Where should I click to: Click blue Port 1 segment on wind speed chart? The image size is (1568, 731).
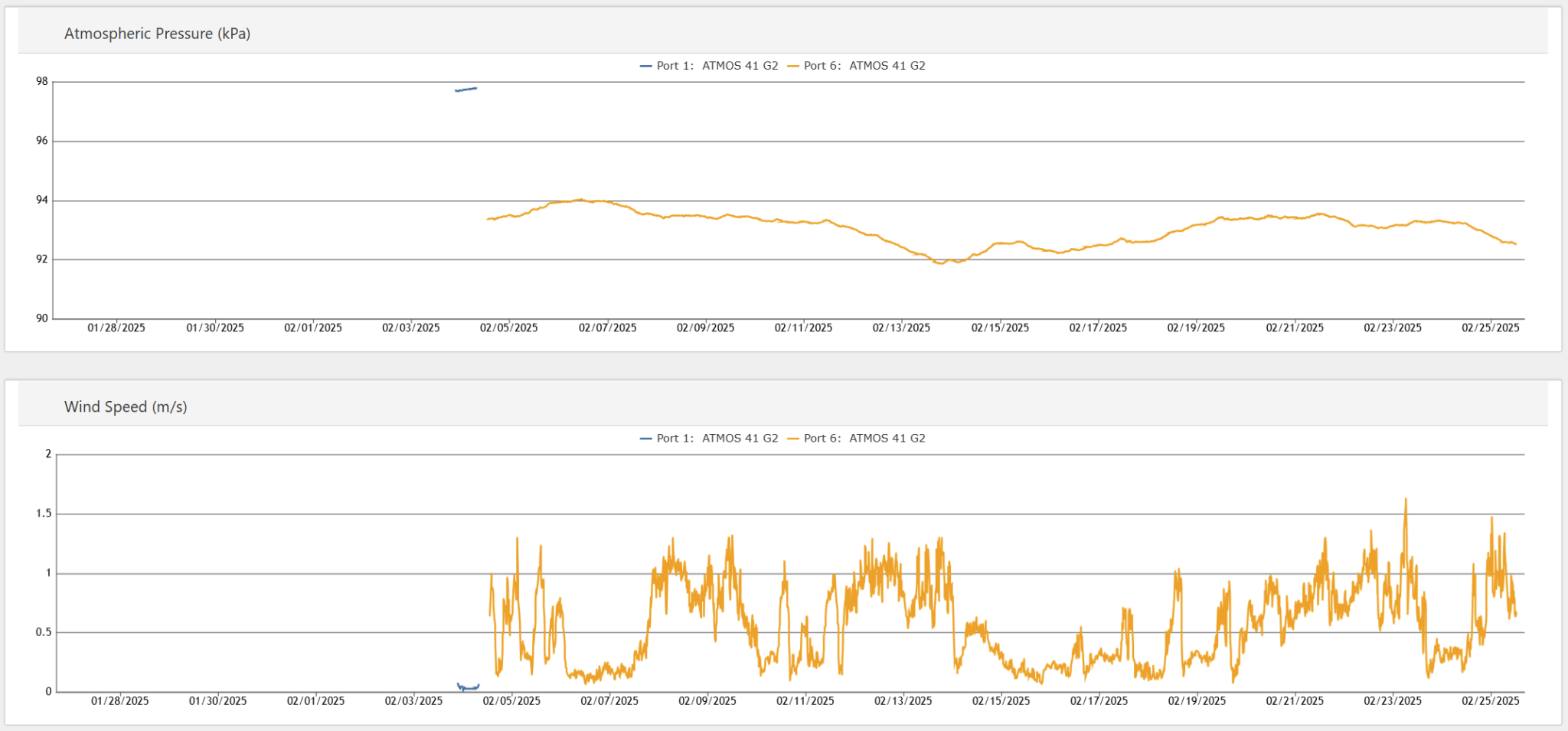tap(468, 687)
